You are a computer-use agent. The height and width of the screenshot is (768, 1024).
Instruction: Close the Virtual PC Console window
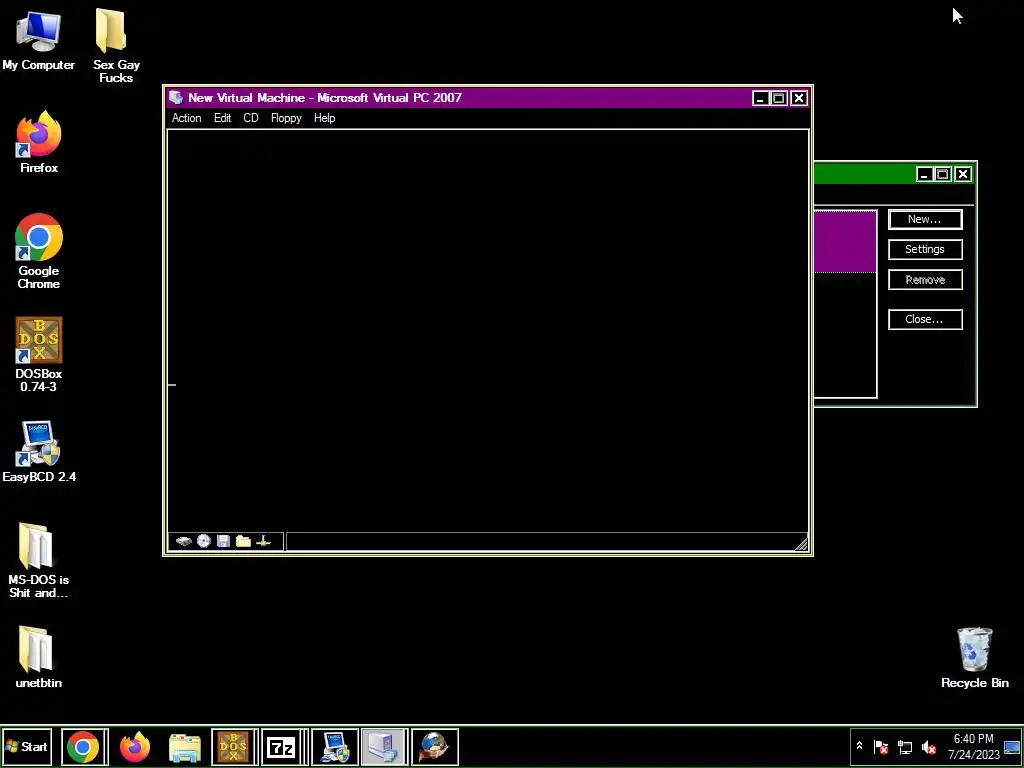[x=963, y=174]
